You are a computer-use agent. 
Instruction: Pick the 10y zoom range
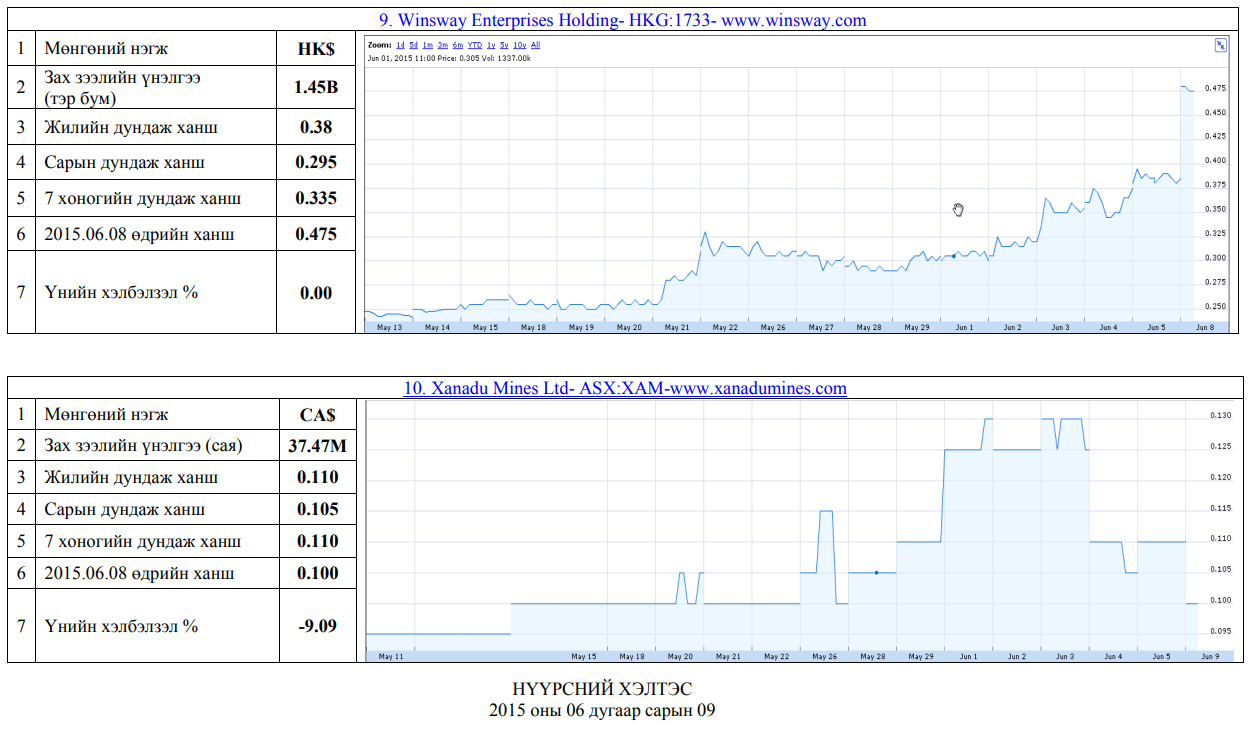coord(520,45)
